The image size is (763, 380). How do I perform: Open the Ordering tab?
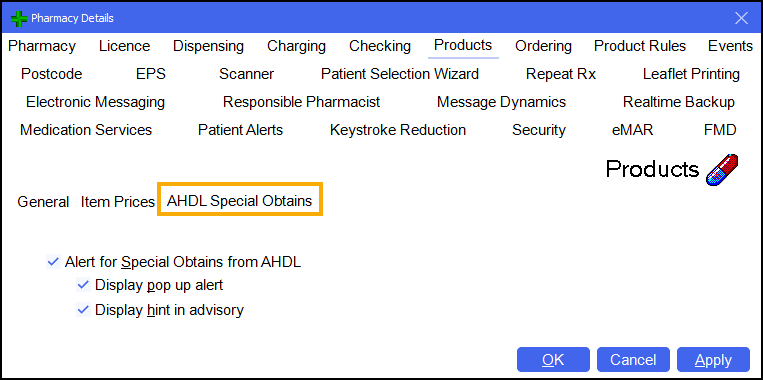[543, 46]
